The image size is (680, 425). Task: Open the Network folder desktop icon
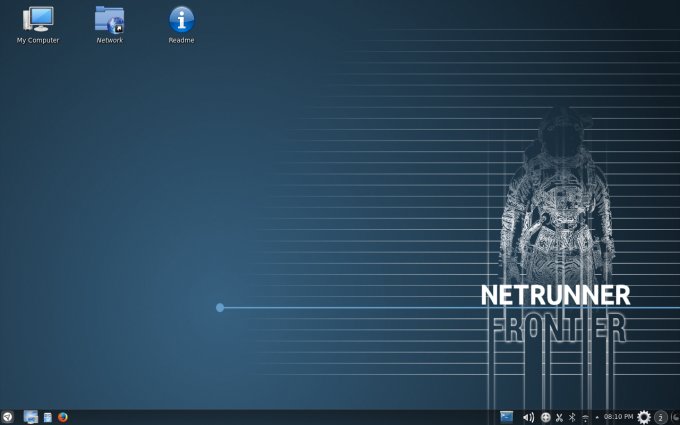point(110,19)
